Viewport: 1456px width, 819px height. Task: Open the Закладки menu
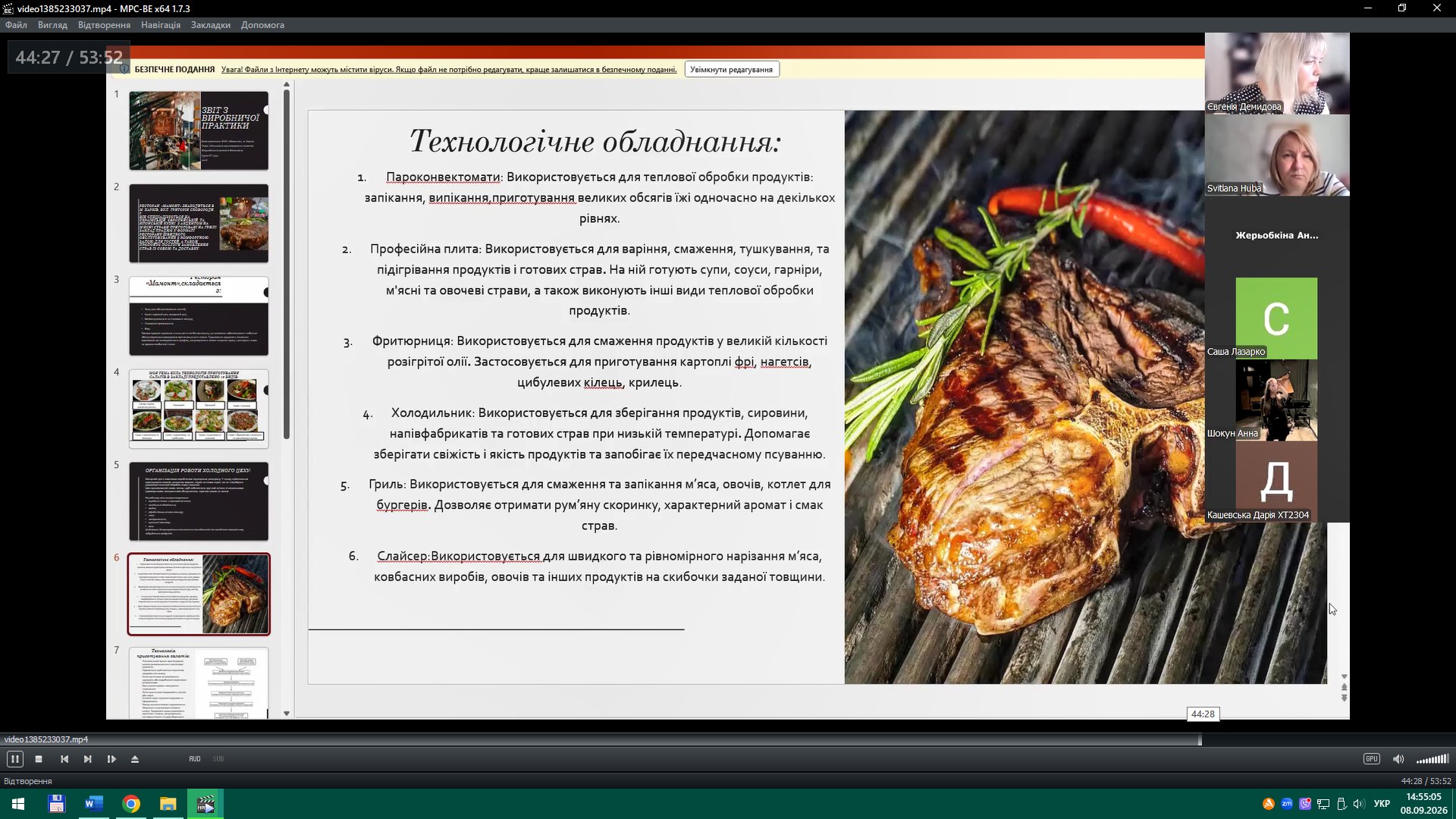point(211,25)
